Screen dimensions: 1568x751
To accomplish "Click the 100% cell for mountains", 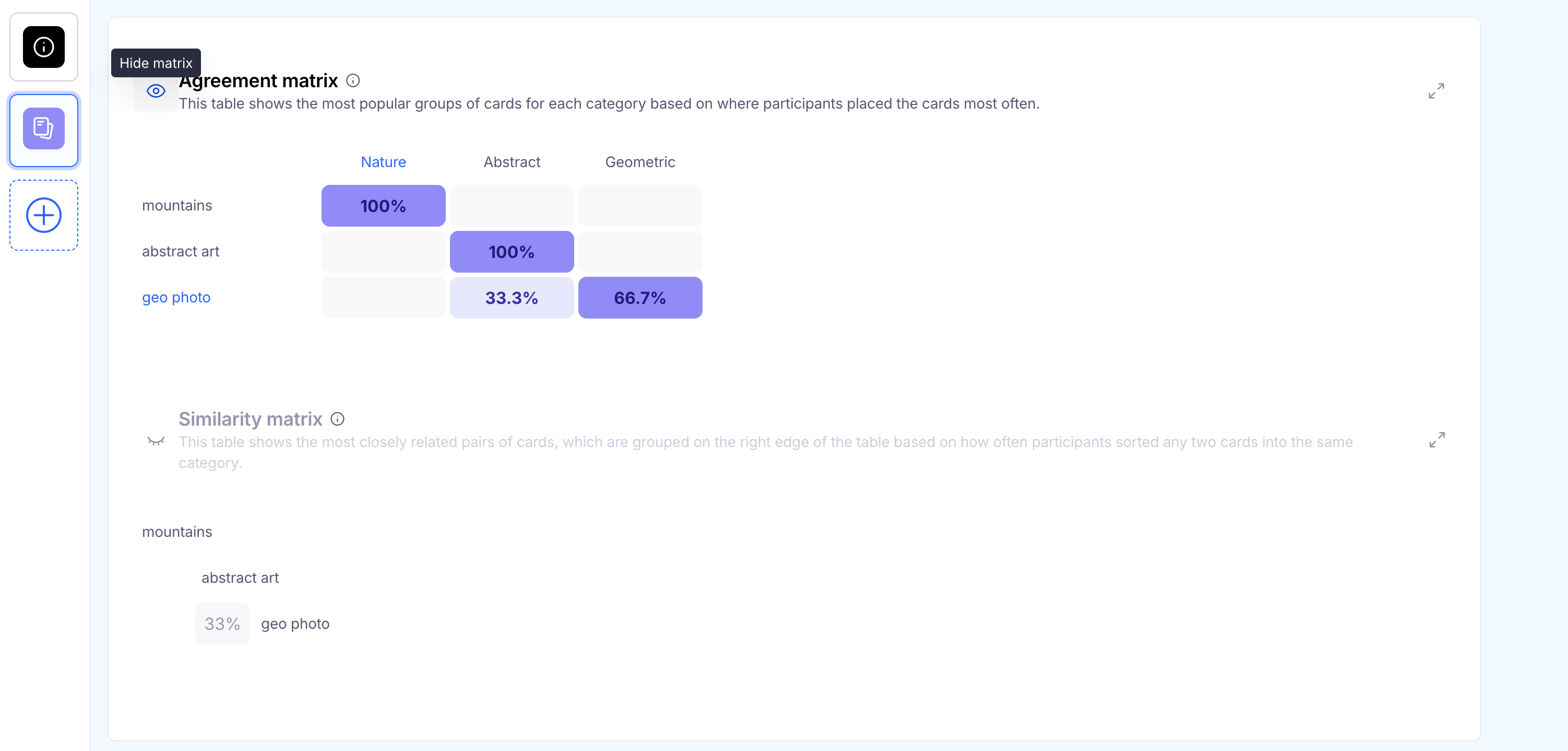I will 383,206.
